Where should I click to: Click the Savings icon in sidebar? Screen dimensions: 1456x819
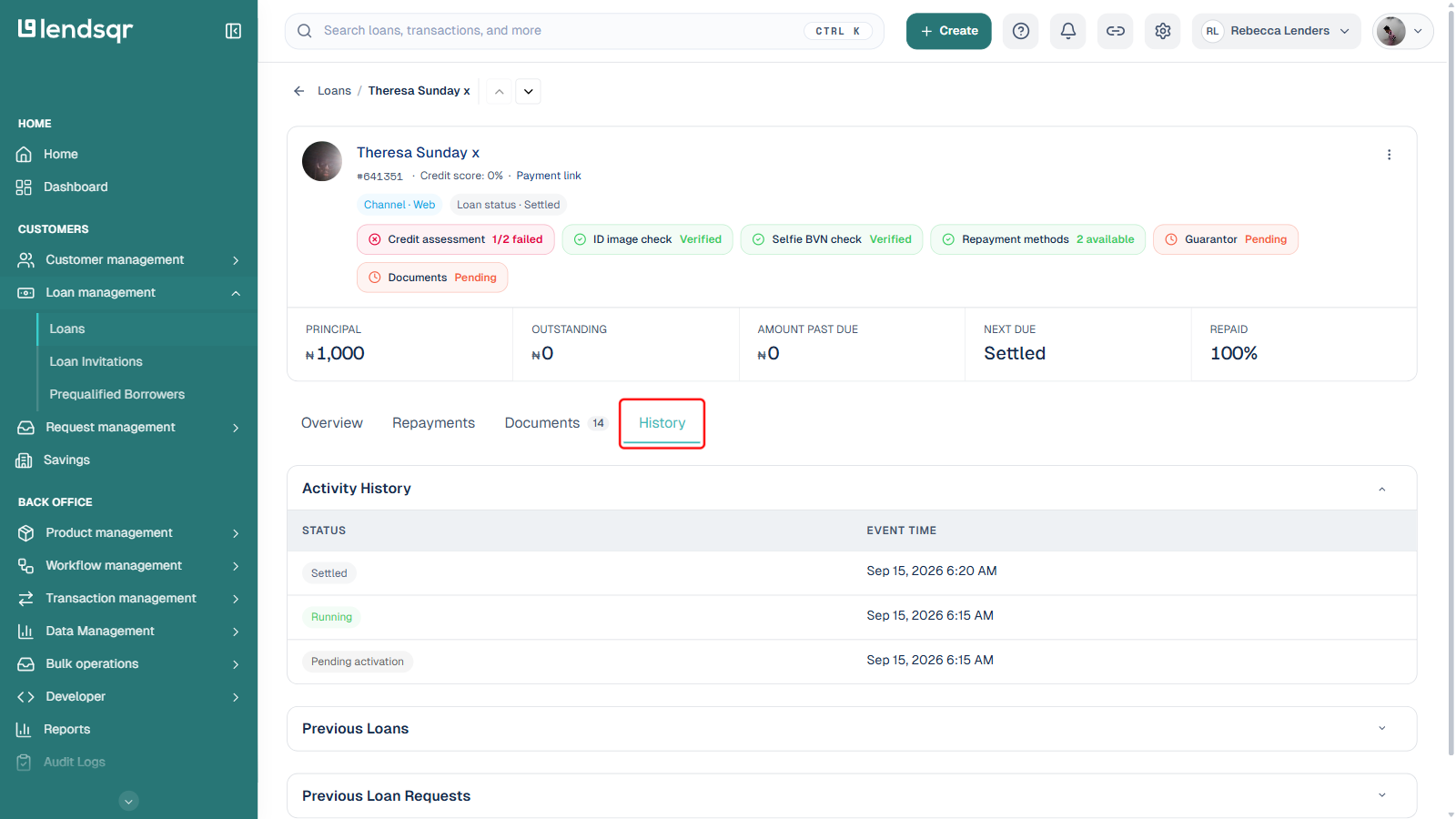tap(25, 460)
